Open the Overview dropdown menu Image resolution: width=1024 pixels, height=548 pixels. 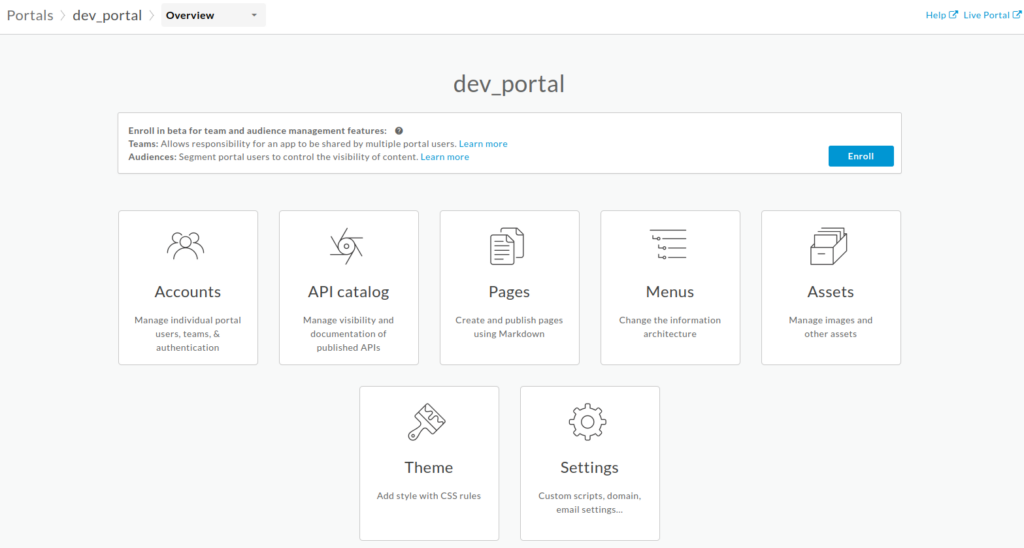tap(213, 15)
